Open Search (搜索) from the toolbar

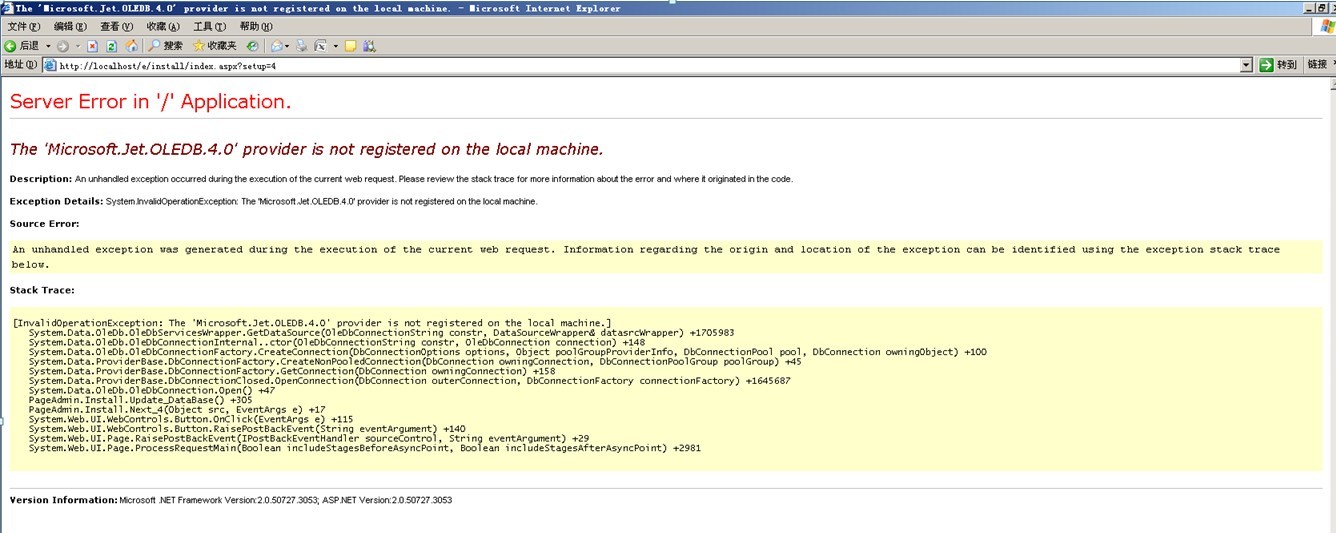(x=166, y=46)
